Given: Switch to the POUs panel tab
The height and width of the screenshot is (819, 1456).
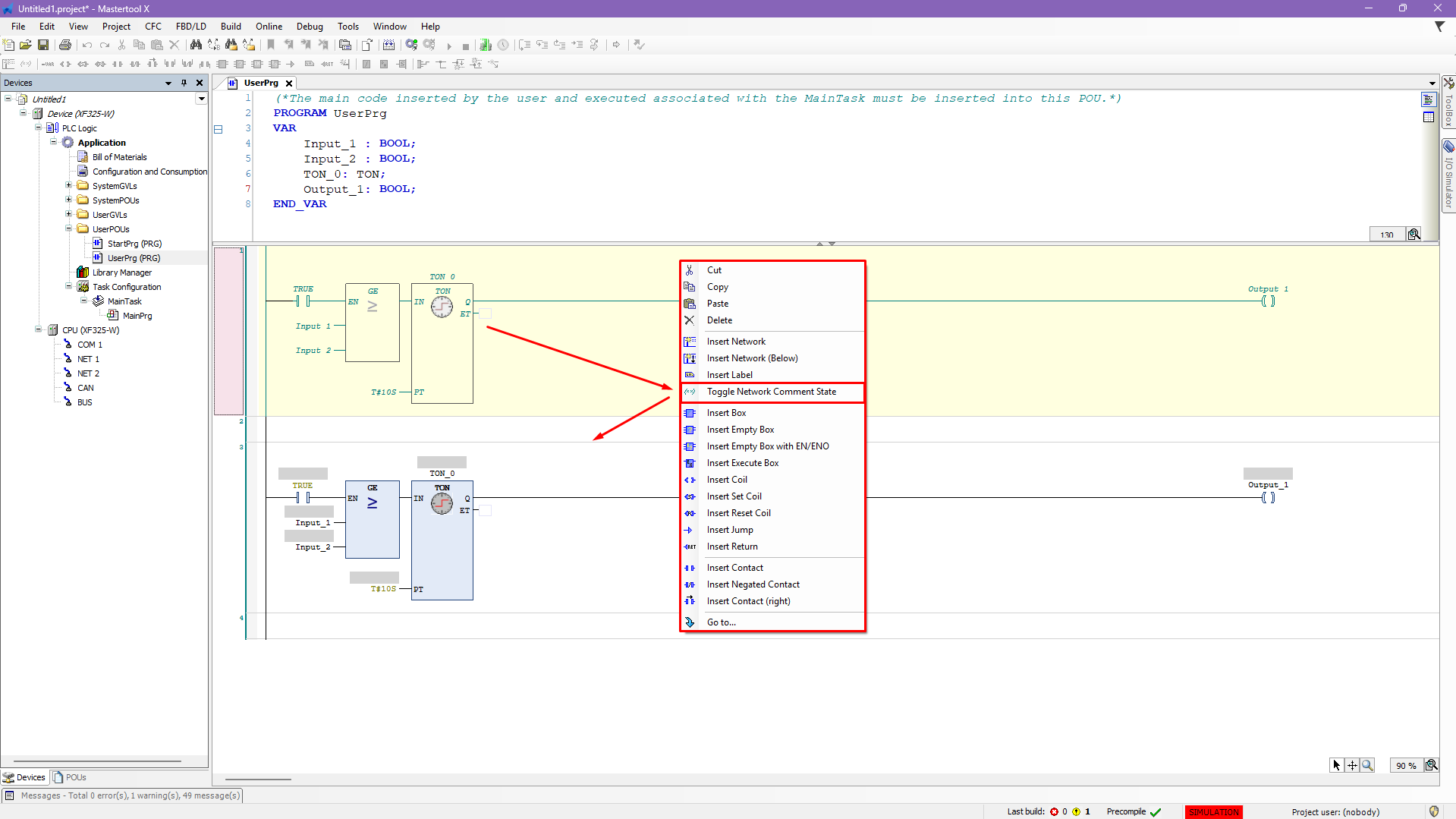Looking at the screenshot, I should point(71,777).
